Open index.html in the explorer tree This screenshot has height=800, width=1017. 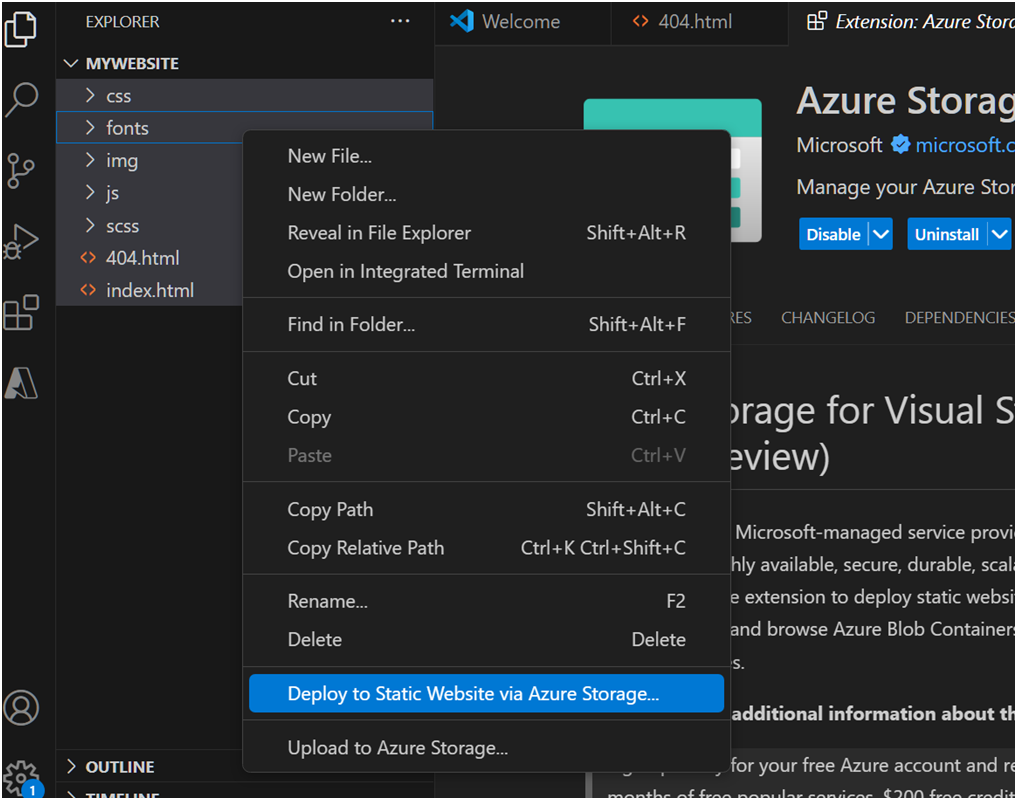point(150,291)
